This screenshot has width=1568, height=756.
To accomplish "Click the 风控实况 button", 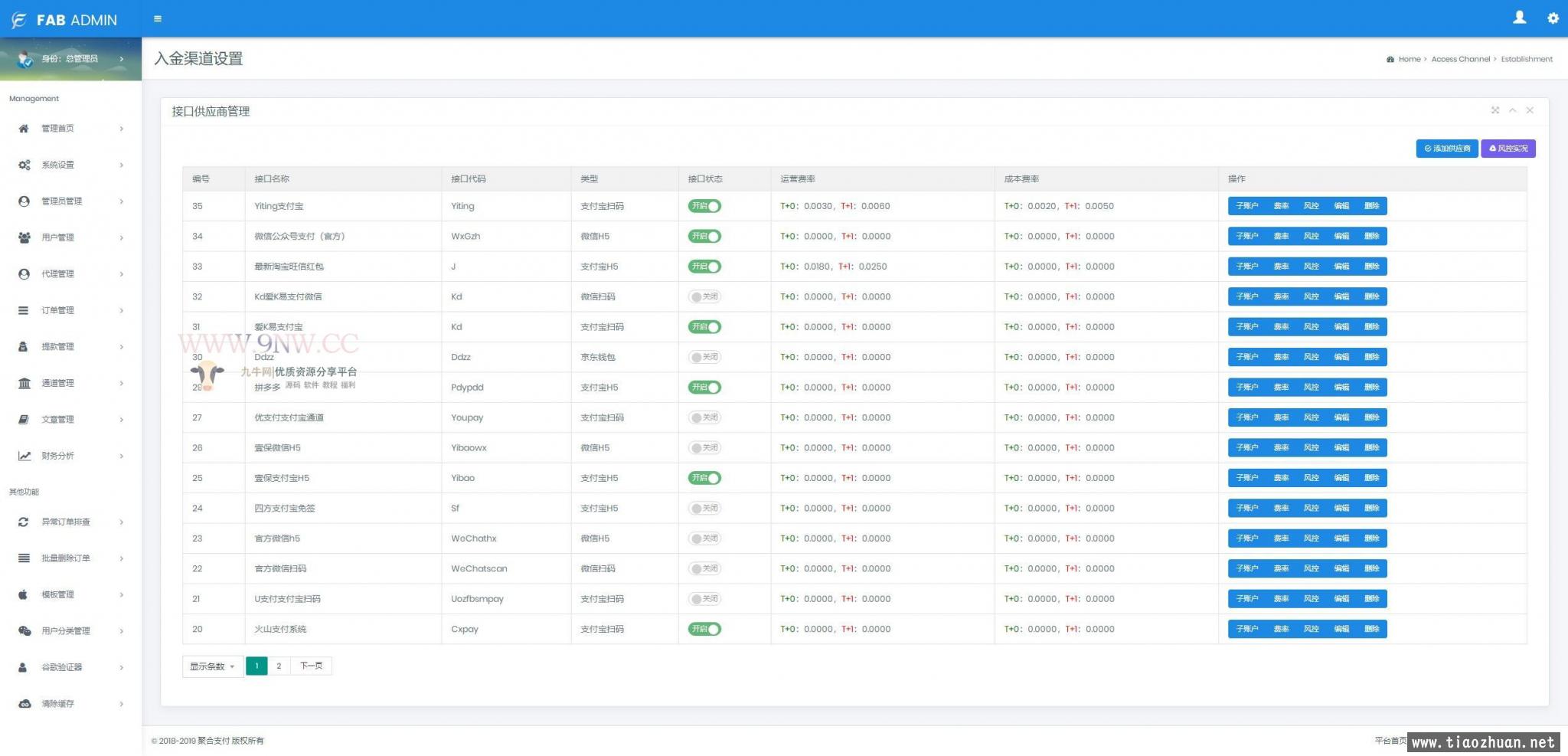I will [x=1508, y=149].
